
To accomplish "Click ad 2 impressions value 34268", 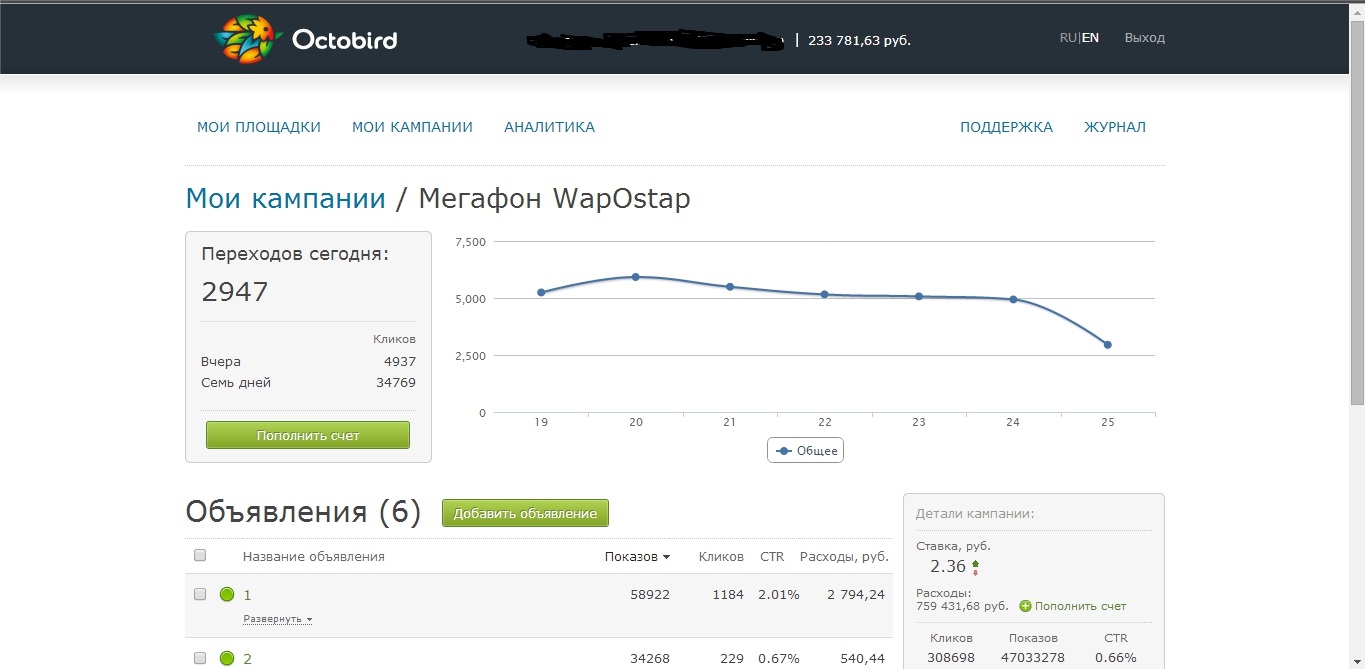I will [x=650, y=658].
